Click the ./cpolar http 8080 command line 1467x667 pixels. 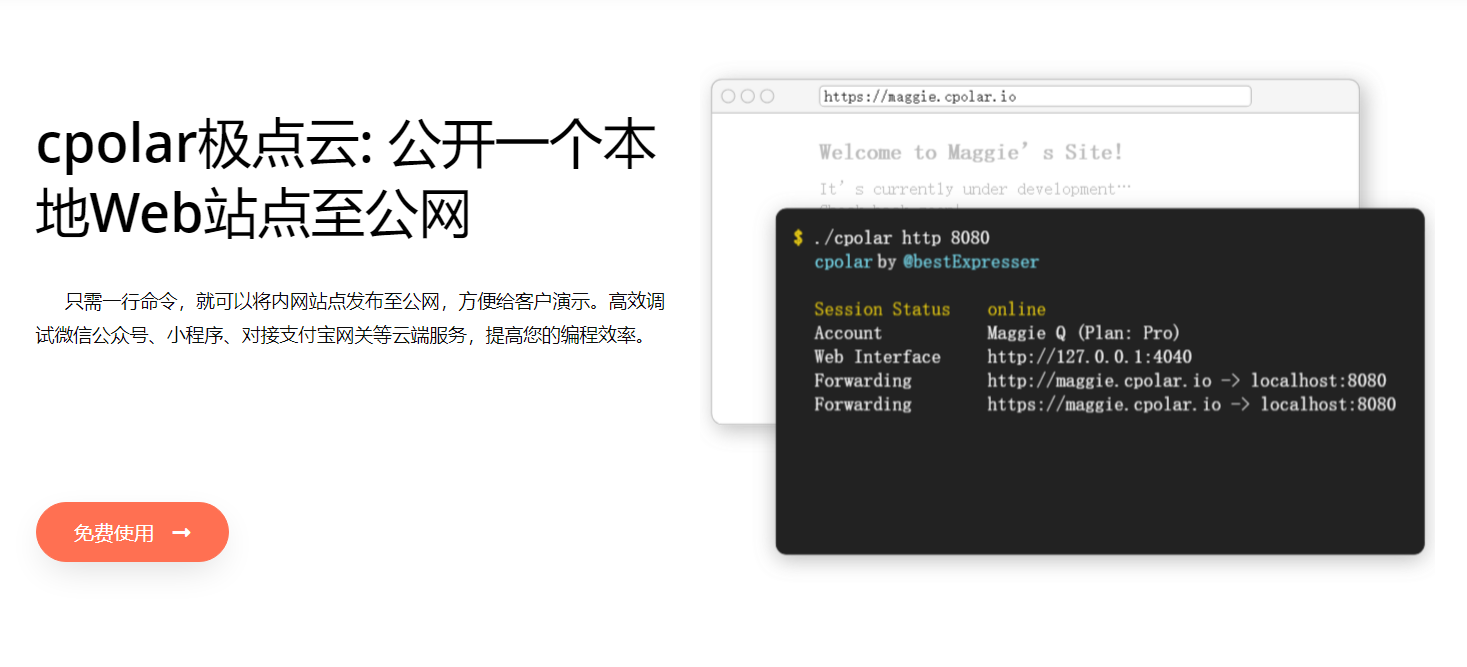click(901, 238)
